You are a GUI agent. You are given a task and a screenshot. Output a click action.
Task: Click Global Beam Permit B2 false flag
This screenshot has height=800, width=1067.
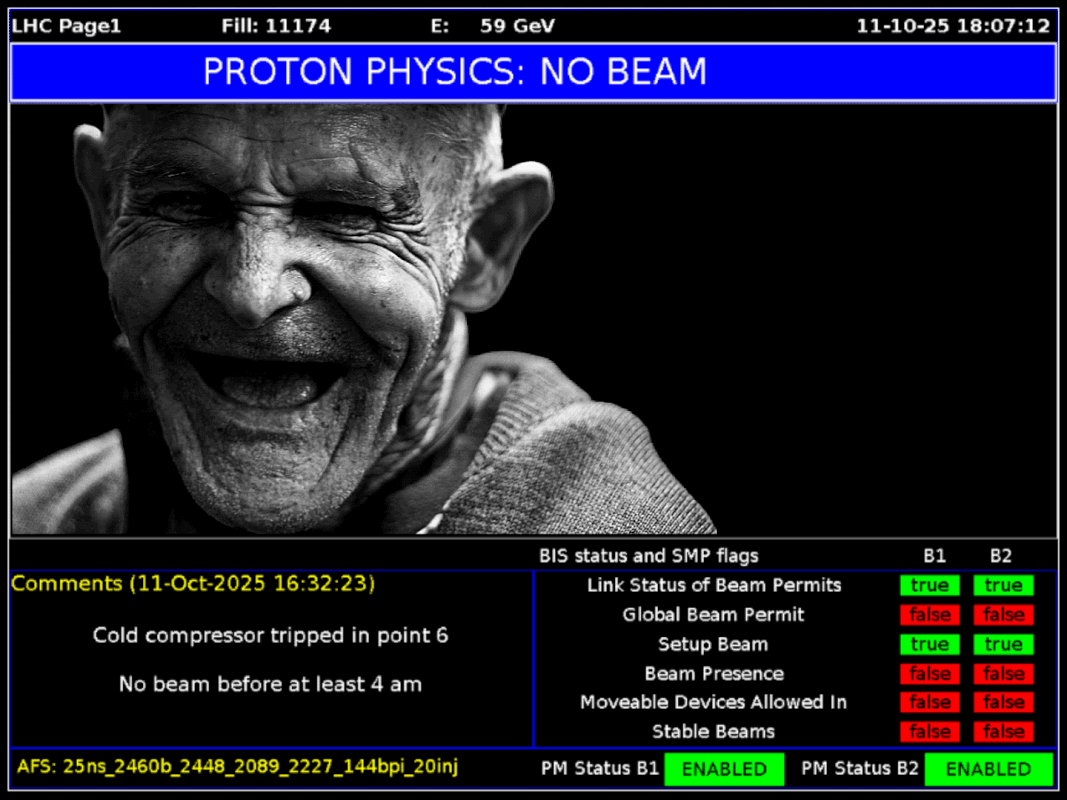tap(1002, 615)
